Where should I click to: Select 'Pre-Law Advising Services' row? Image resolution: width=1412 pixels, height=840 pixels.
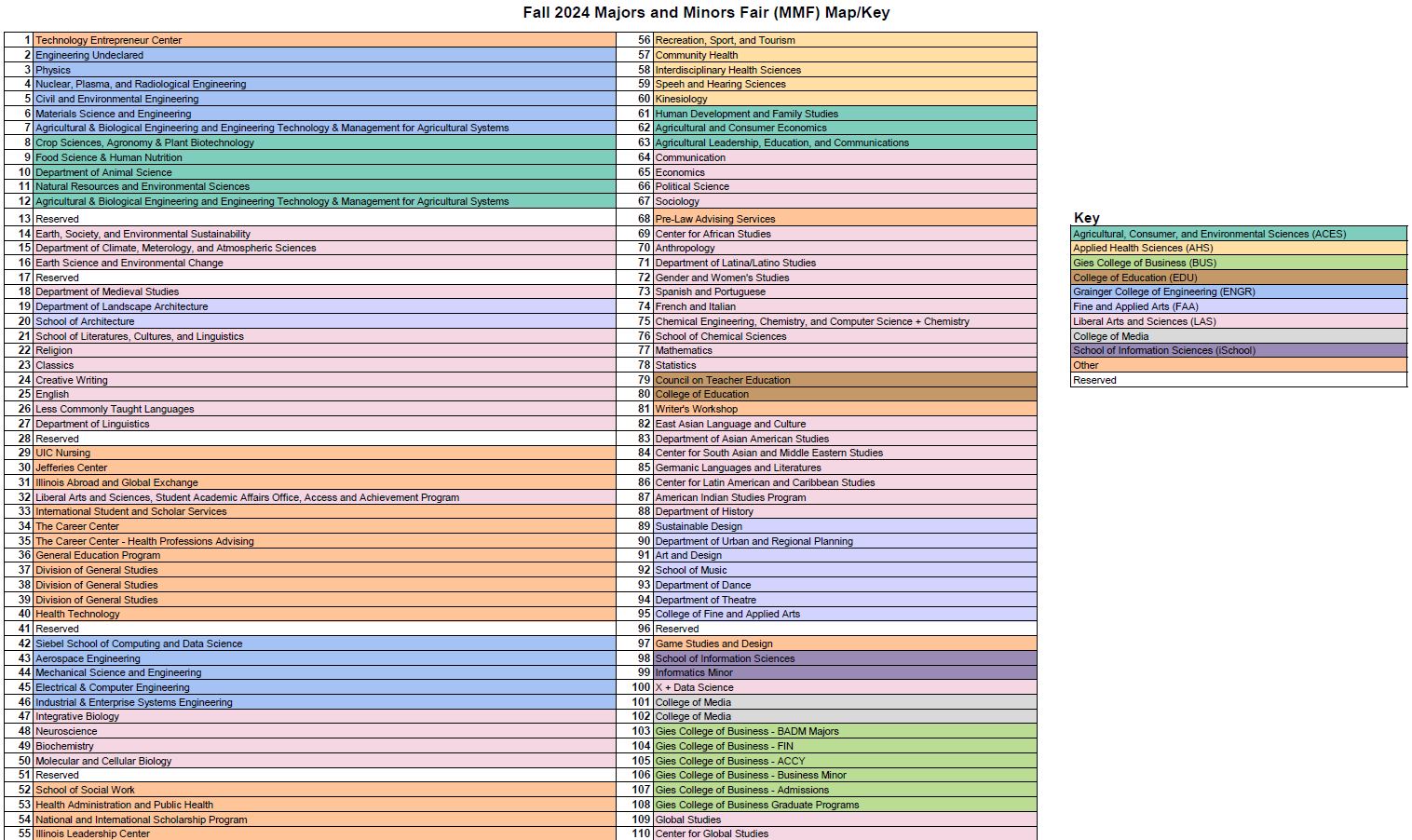point(845,219)
